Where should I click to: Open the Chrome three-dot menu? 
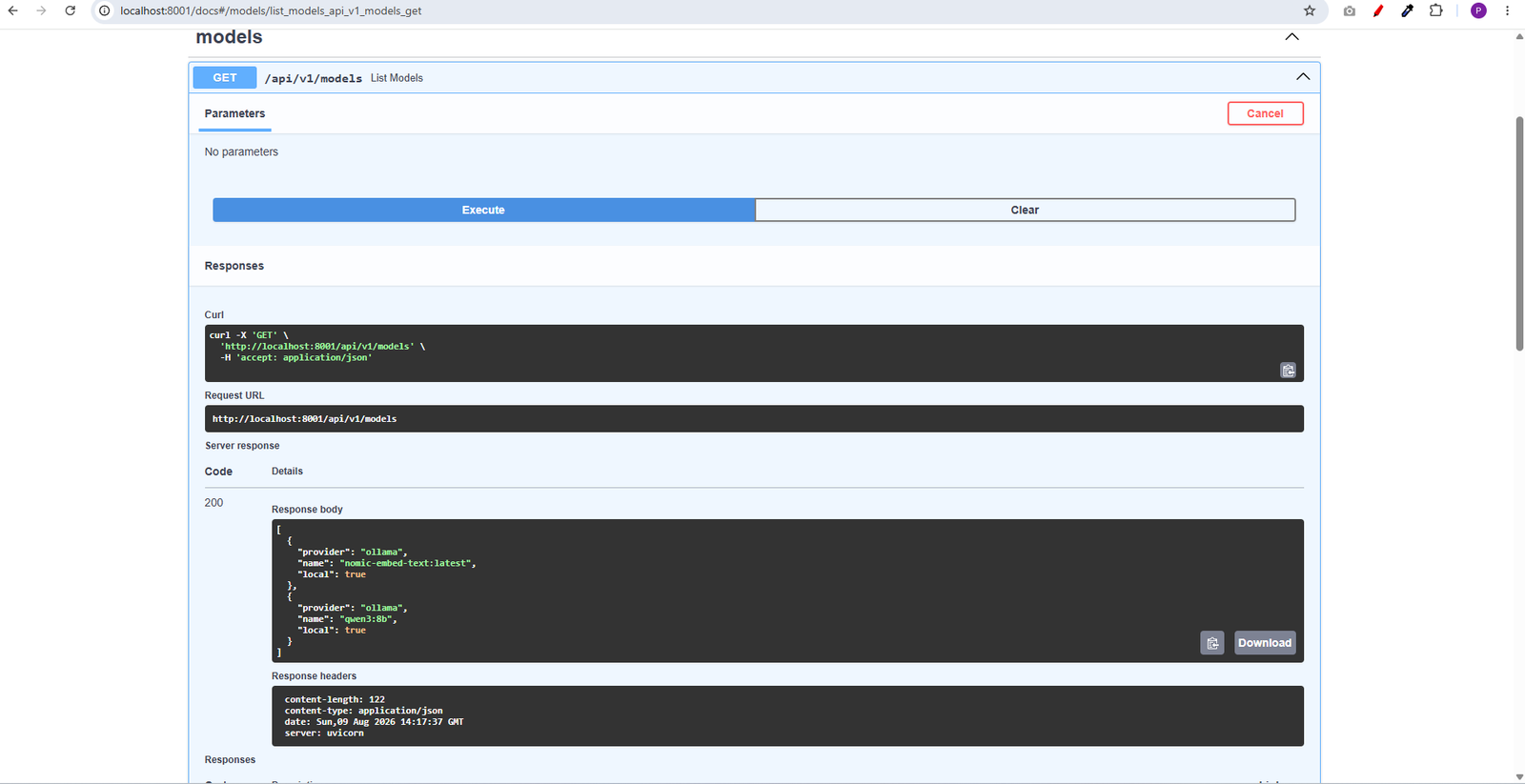pos(1507,10)
